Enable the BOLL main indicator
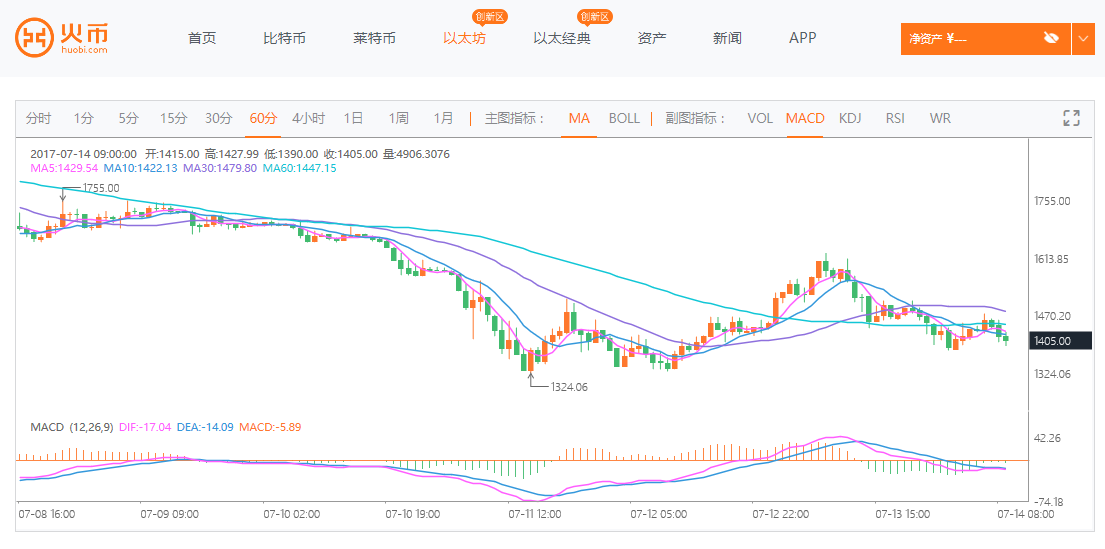 click(x=624, y=118)
